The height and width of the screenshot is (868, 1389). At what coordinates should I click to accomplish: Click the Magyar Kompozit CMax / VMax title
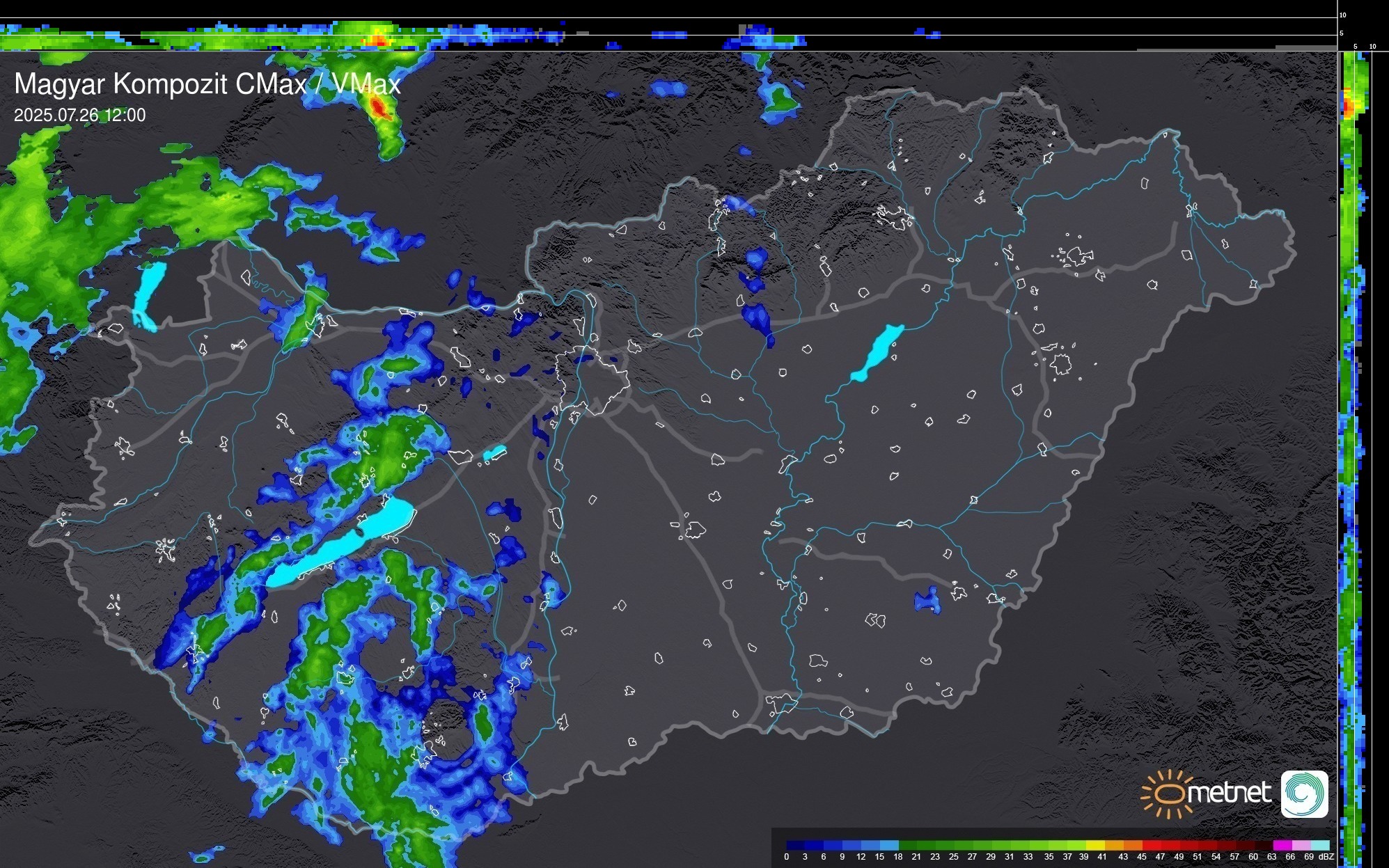(207, 84)
